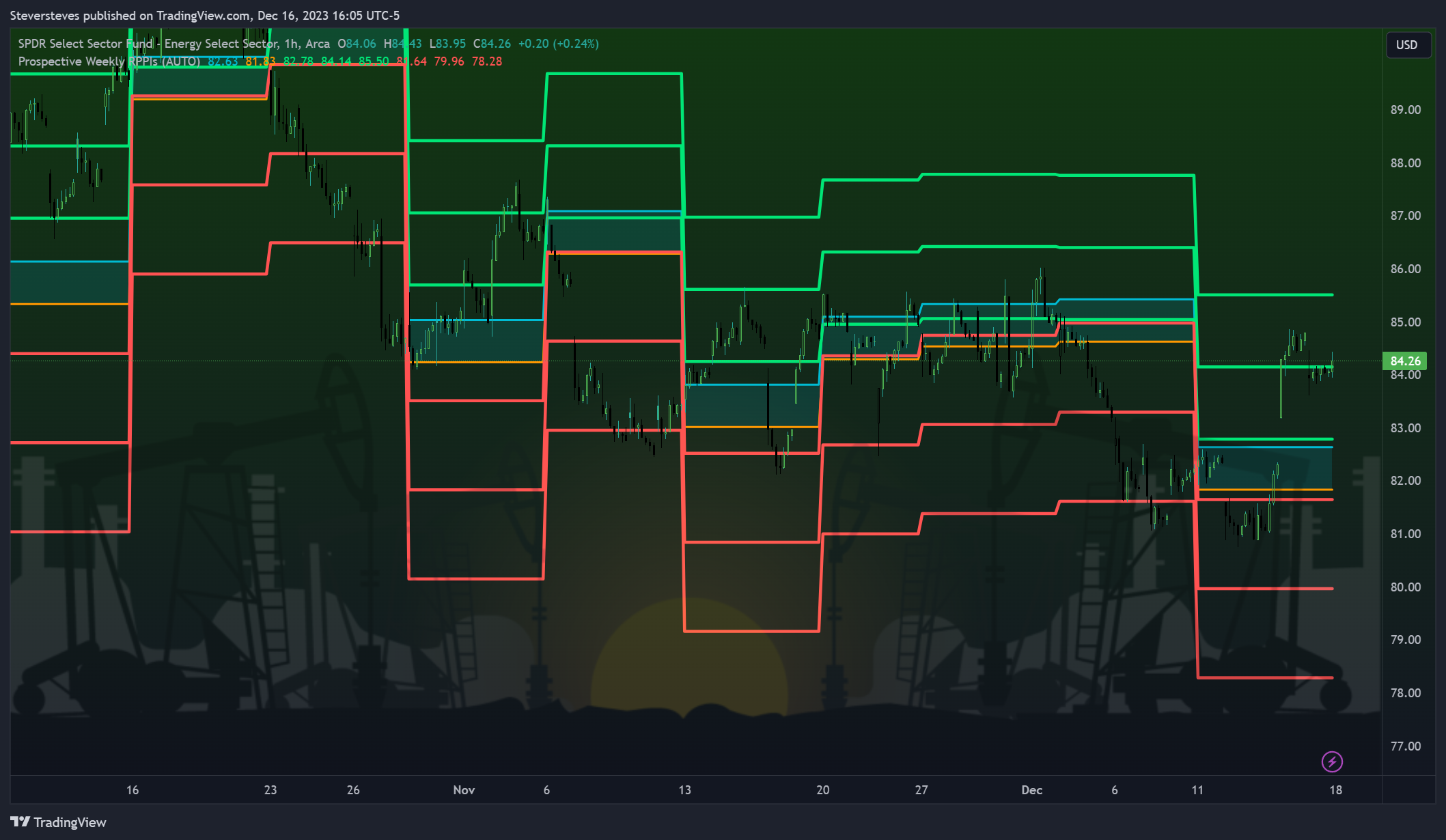Click the indicator value 79.96

click(x=449, y=61)
